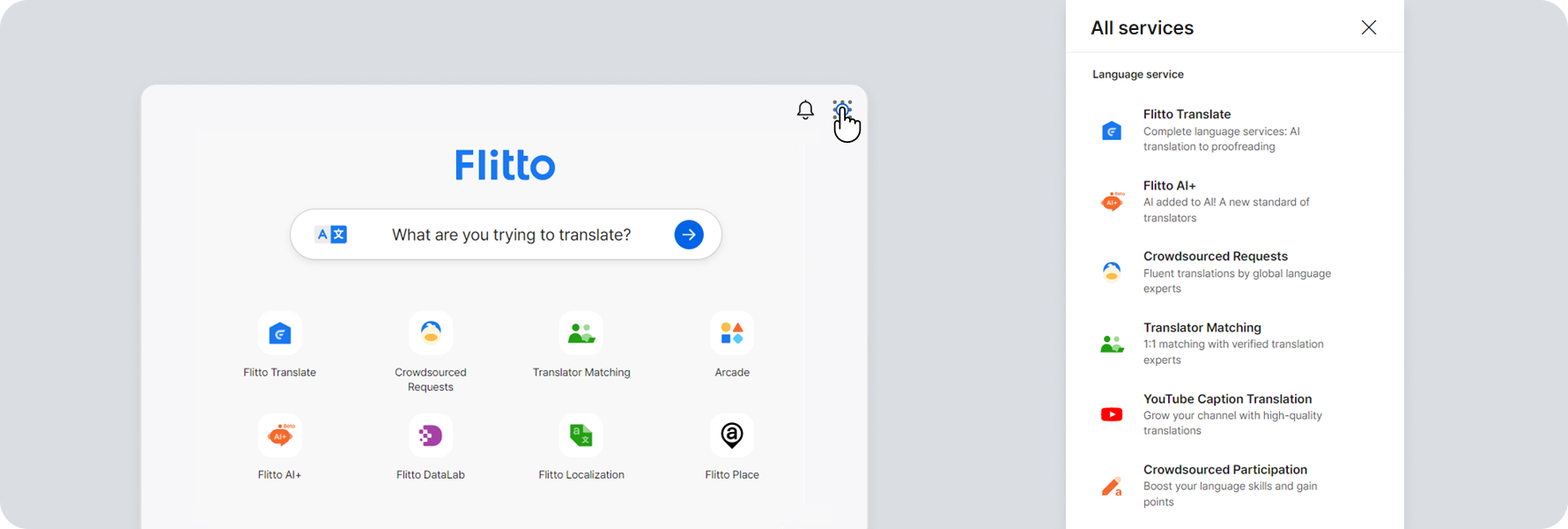Open the Flitto Localization tile icon
This screenshot has height=529, width=1568.
click(x=581, y=436)
